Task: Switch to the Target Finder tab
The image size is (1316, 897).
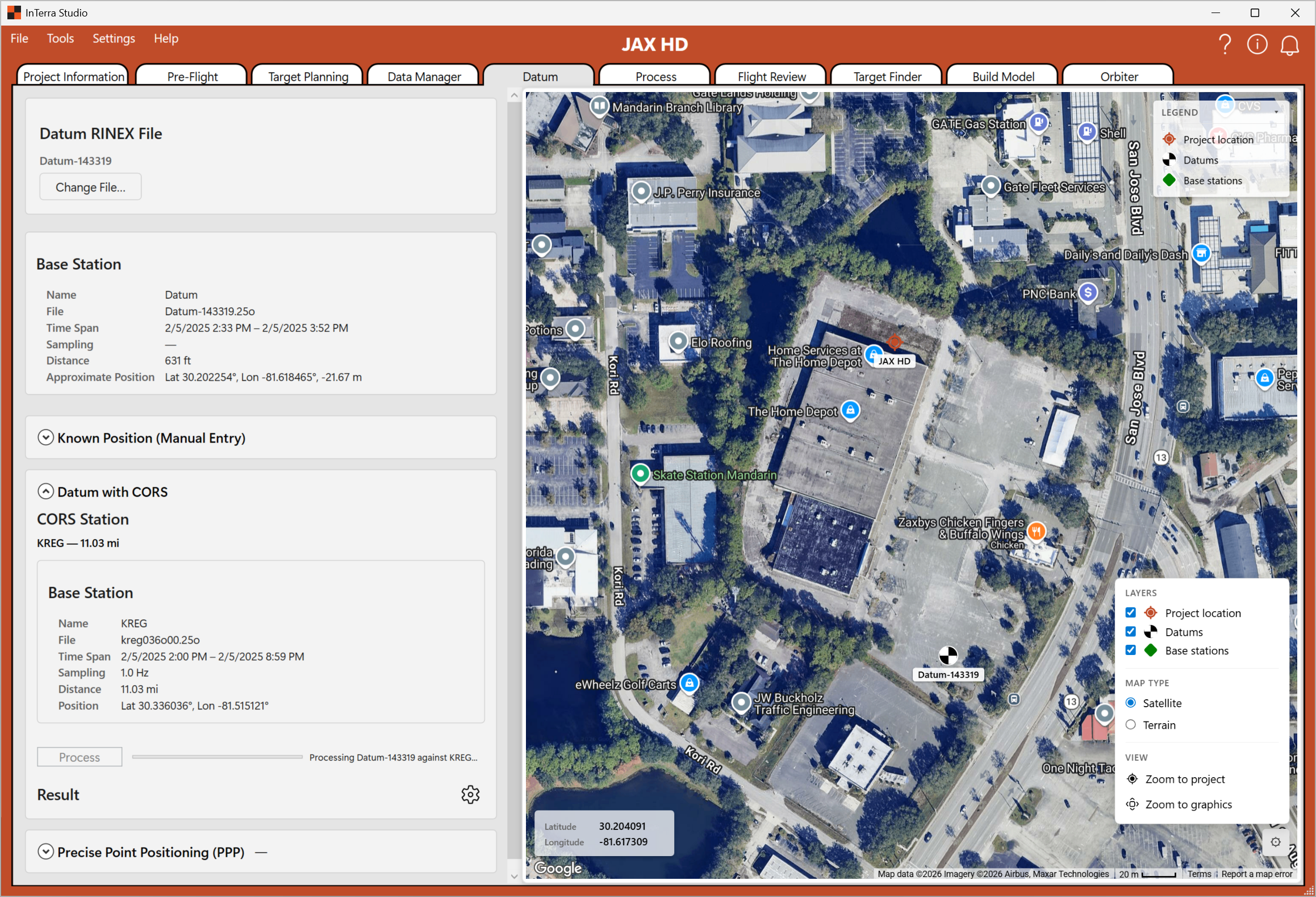Action: [887, 76]
